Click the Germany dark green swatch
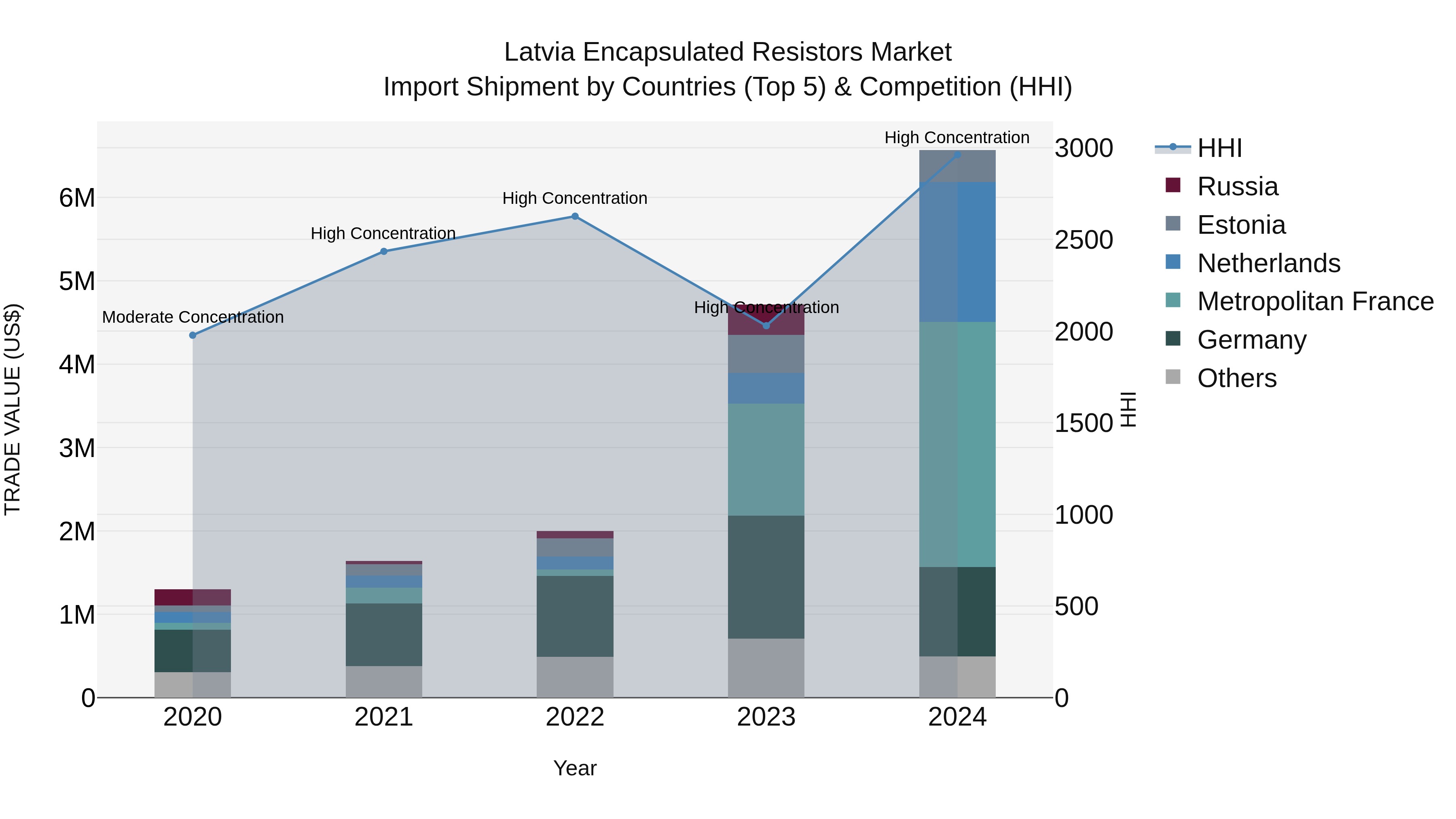This screenshot has height=819, width=1456. [1173, 339]
